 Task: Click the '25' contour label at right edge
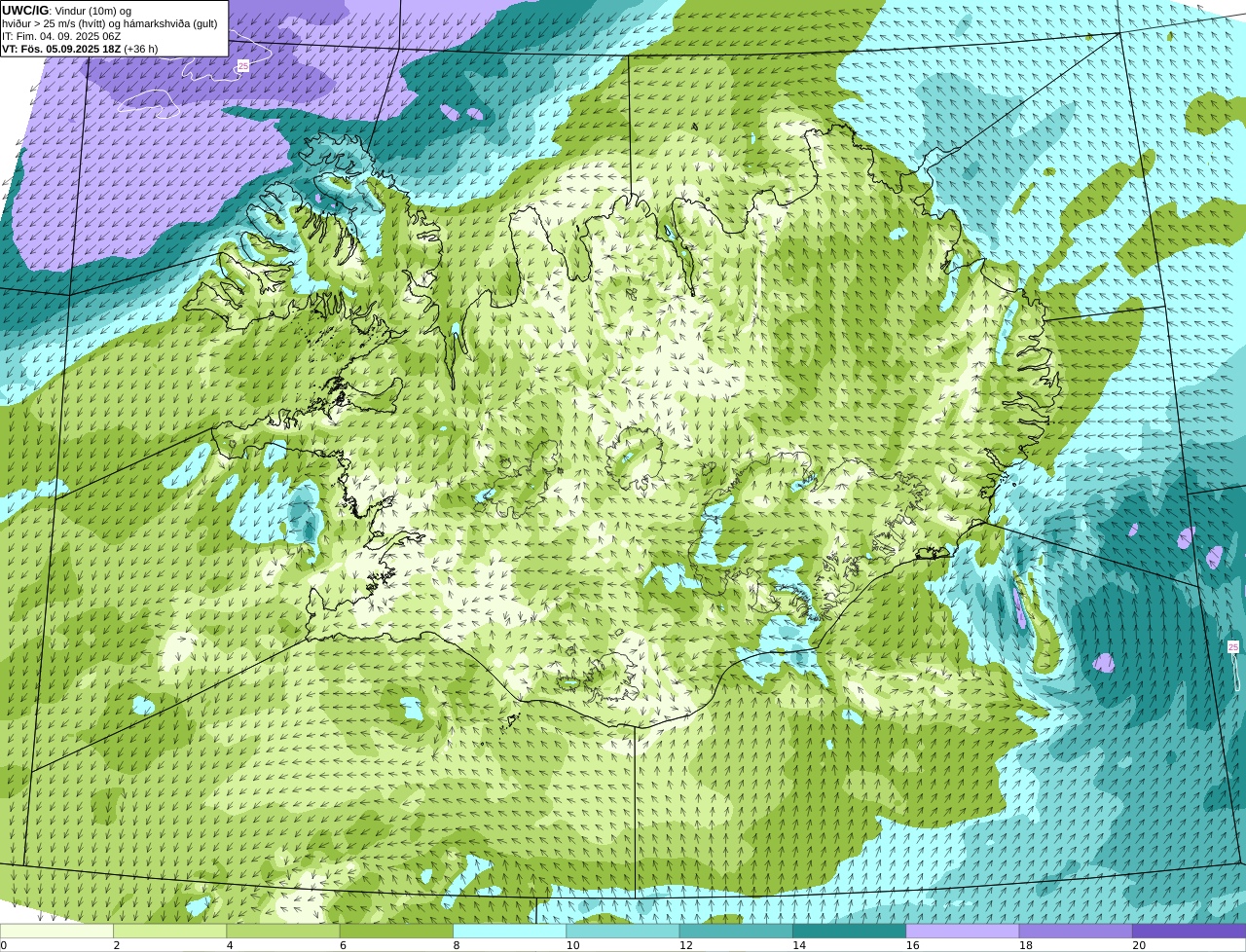click(1233, 647)
